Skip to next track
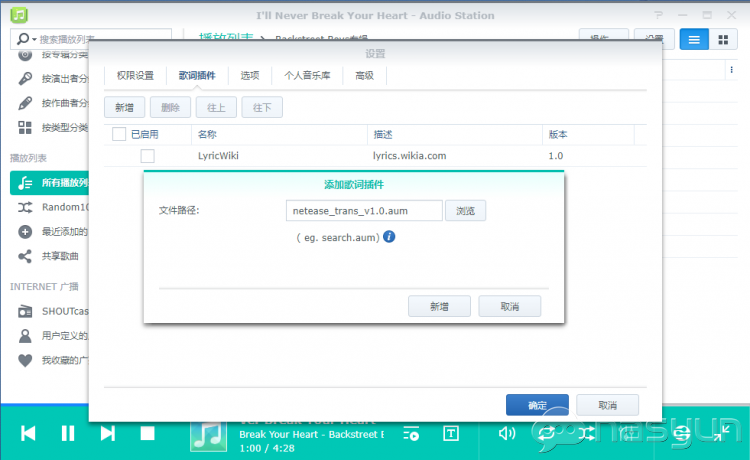The image size is (750, 460). 108,434
